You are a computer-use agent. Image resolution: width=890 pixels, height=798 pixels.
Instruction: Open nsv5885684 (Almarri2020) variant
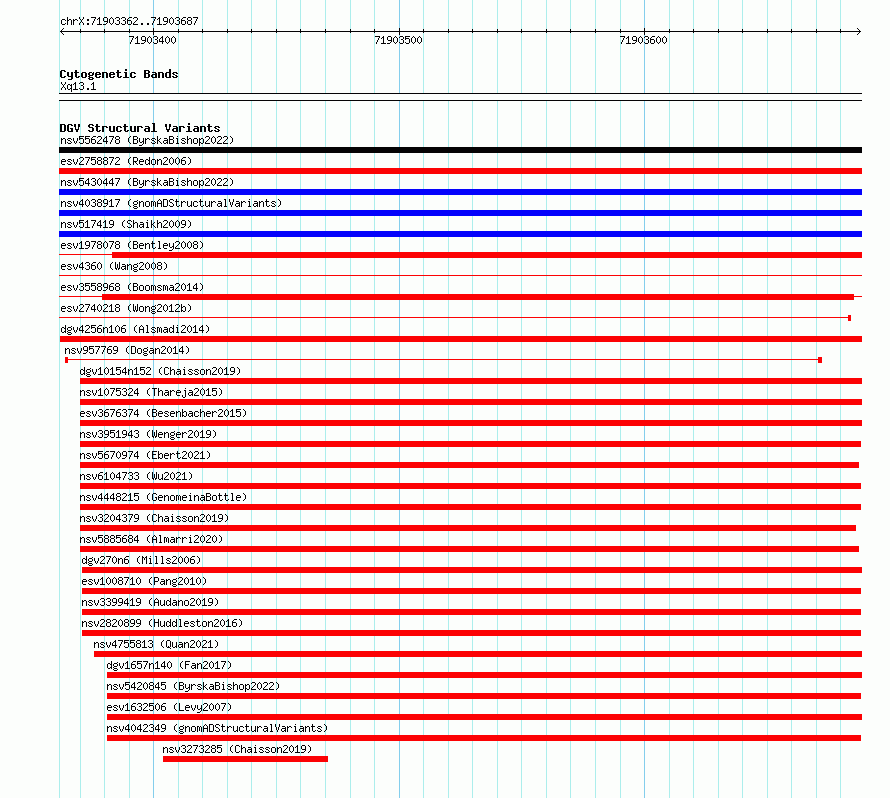point(151,539)
